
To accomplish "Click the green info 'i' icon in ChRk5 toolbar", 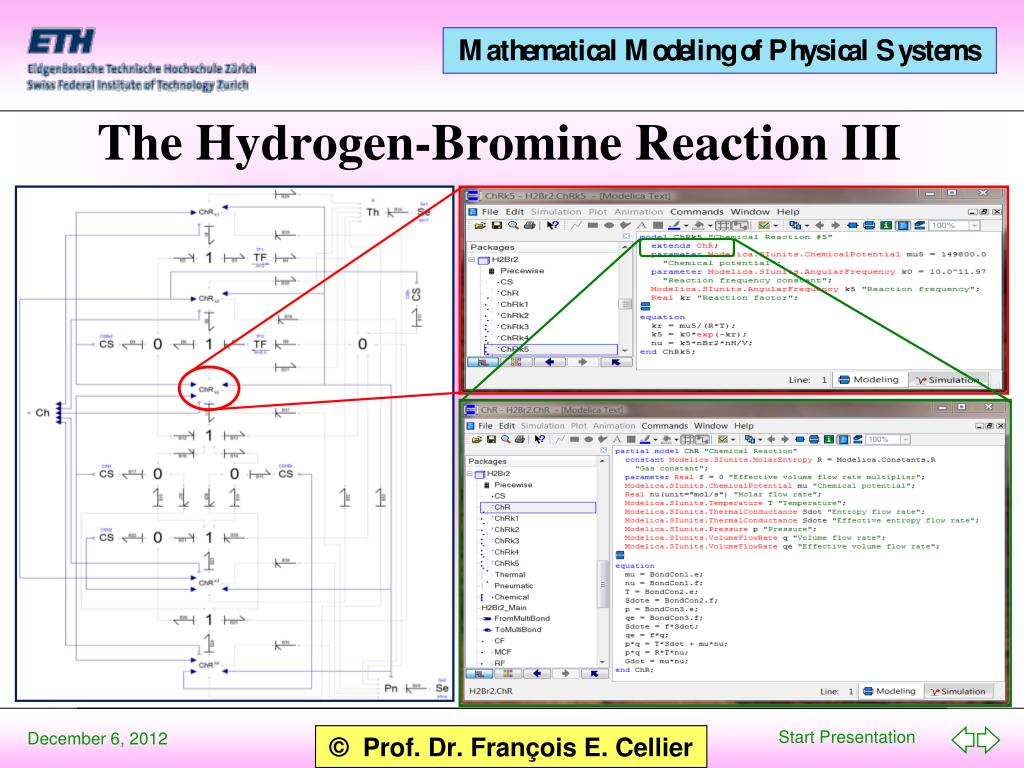I will click(886, 225).
